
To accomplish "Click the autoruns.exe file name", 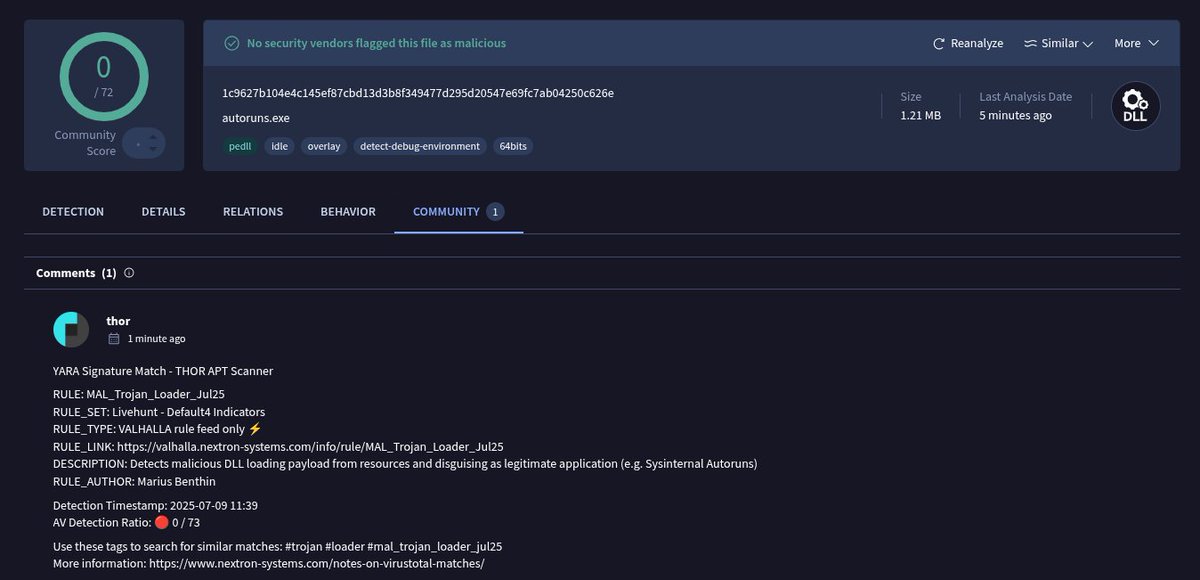I will pos(256,118).
